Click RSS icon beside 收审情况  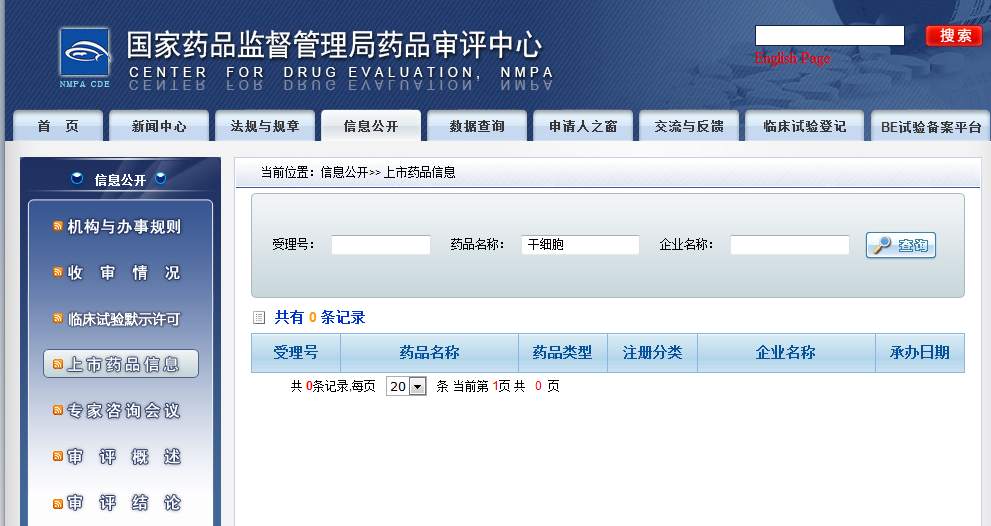coord(58,272)
